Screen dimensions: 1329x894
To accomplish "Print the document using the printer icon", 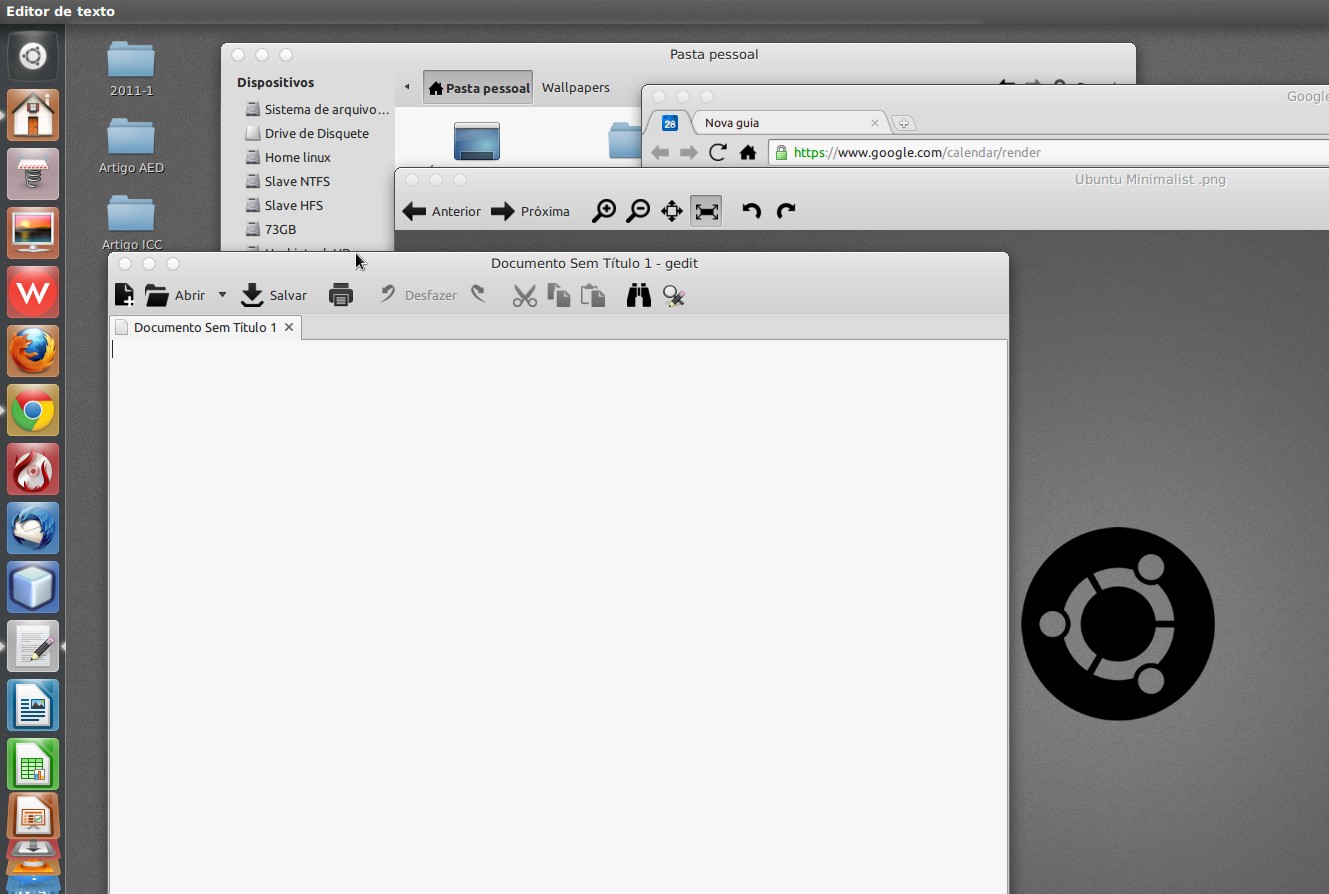I will coord(341,295).
